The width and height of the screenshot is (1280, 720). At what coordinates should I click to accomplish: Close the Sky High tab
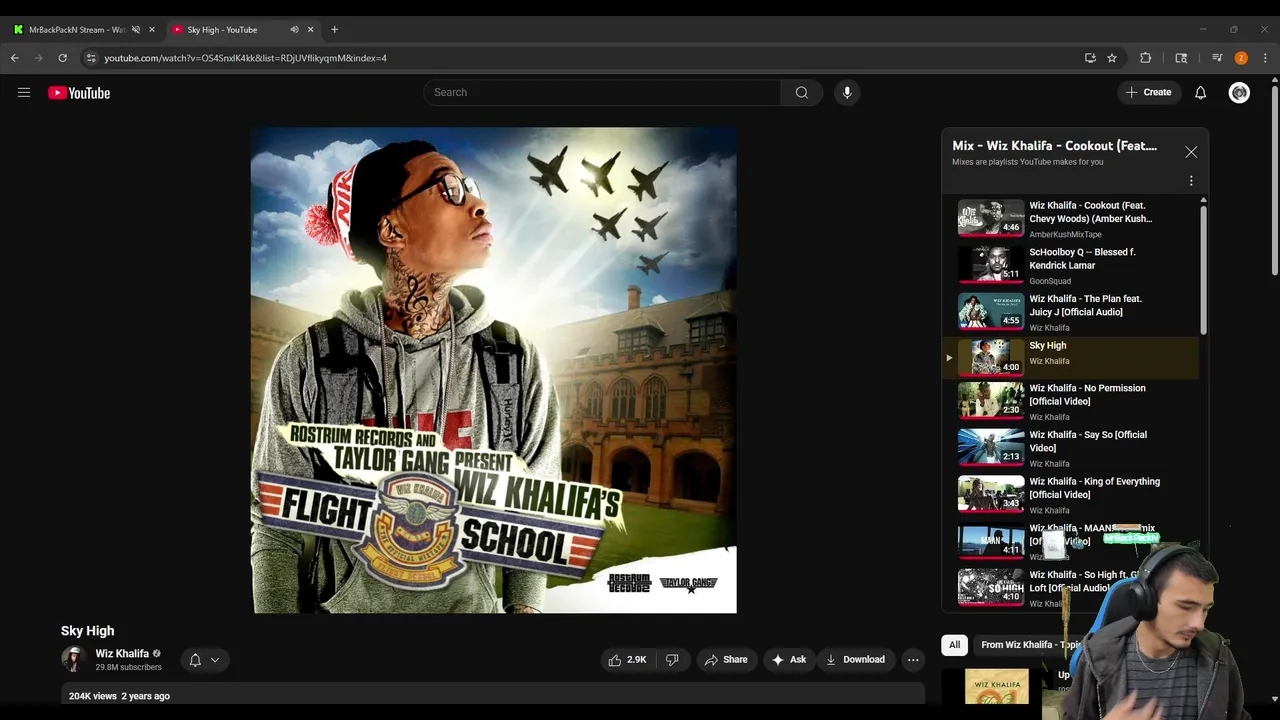pos(310,30)
